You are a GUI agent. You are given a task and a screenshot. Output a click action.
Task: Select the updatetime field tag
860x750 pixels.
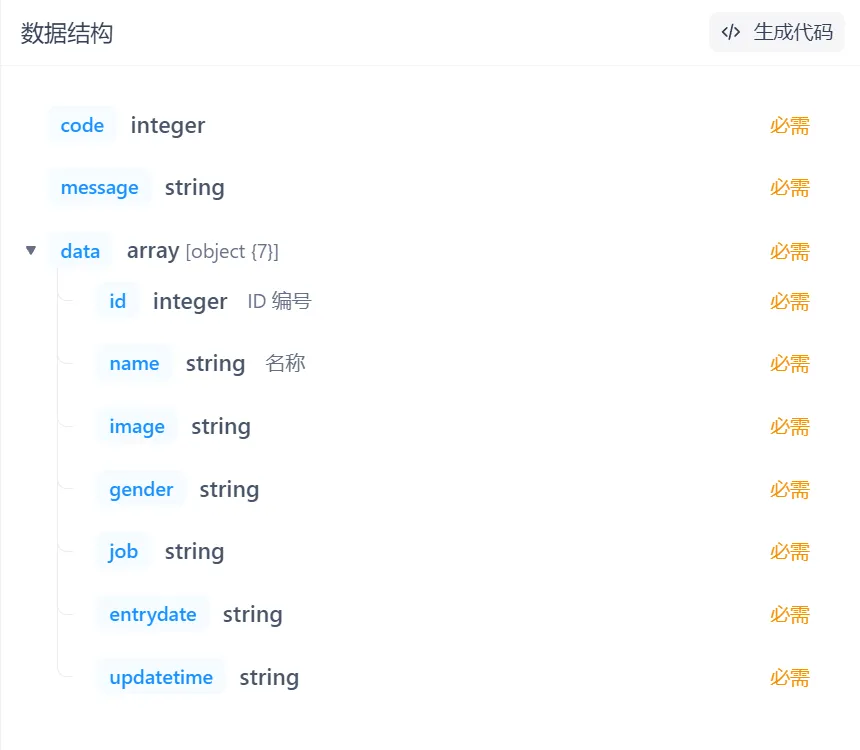click(161, 677)
